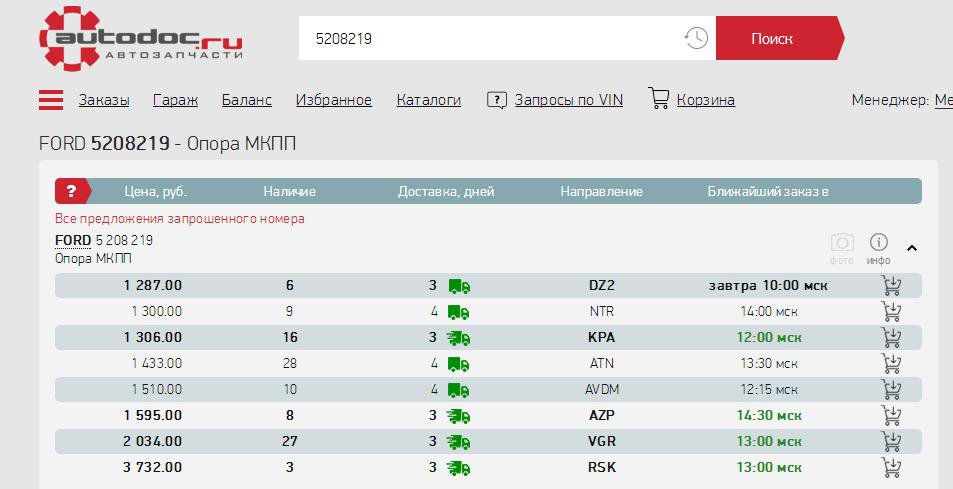Click the page heading FORD 5208219 - Опора МКПП
The image size is (953, 489).
tap(168, 144)
